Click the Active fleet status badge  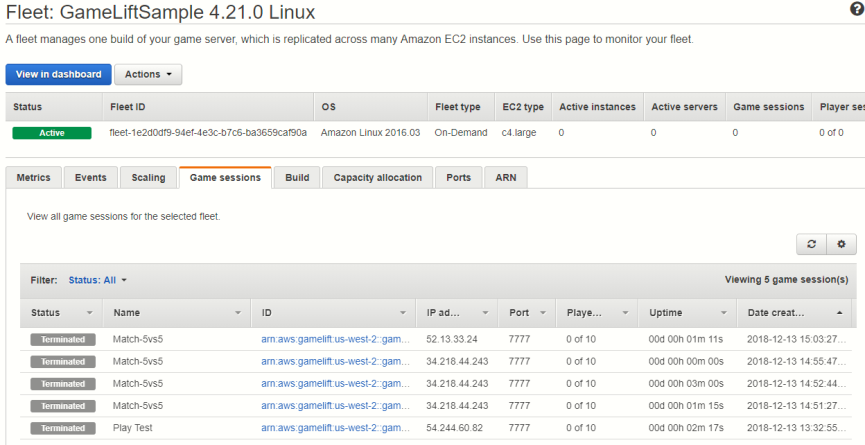pos(51,132)
